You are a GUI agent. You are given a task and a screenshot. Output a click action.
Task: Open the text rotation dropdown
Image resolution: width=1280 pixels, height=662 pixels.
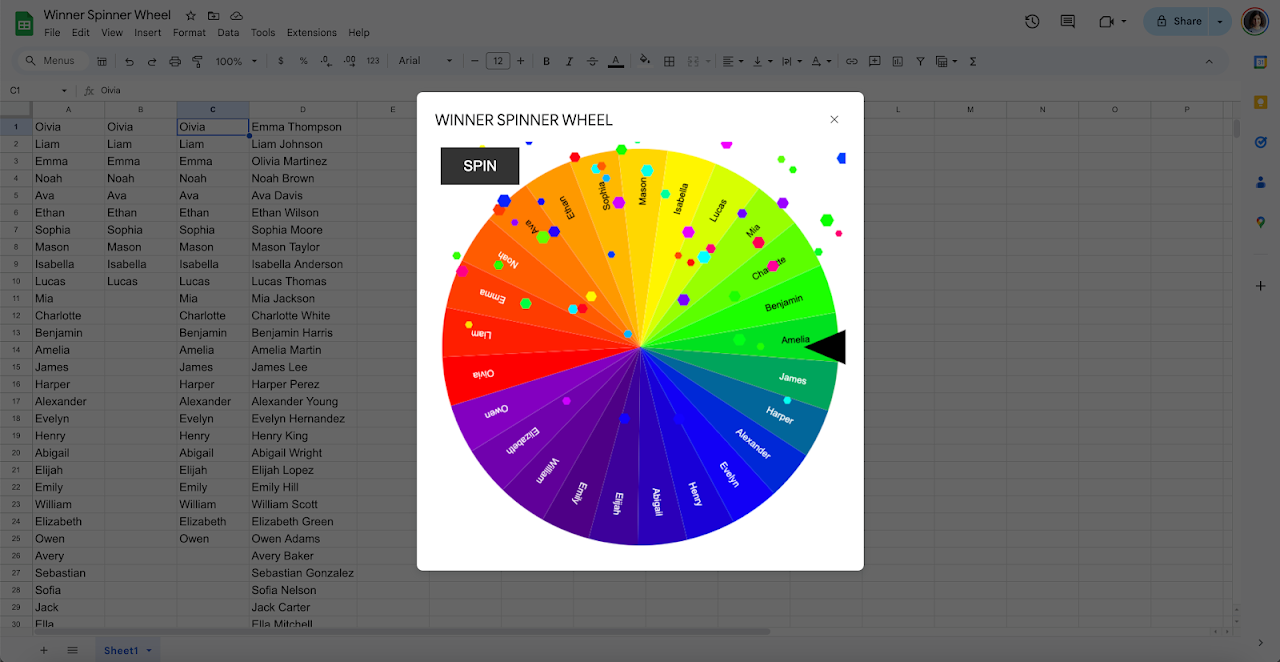(820, 62)
